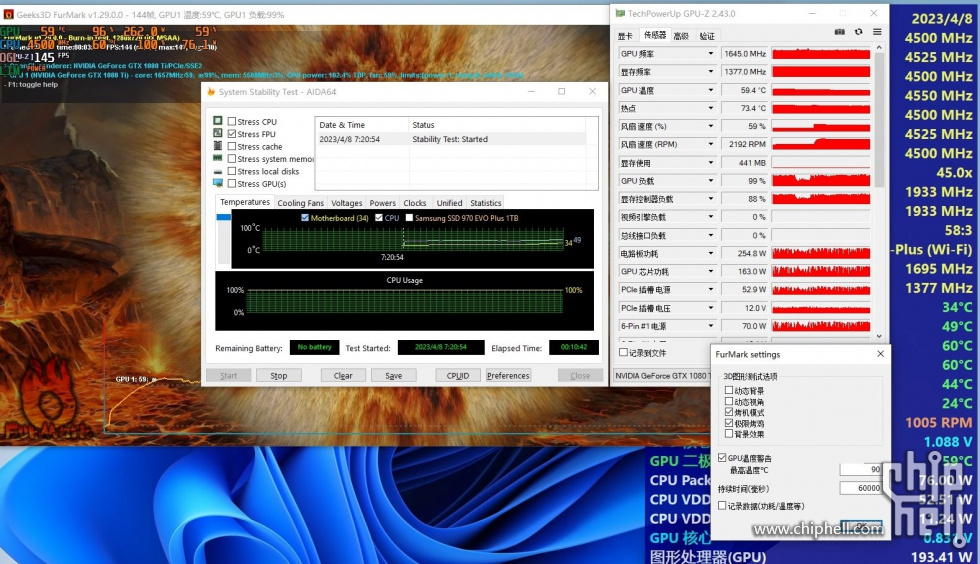Check 记录数据(功耗/温度等) option
980x564 pixels.
[x=722, y=505]
